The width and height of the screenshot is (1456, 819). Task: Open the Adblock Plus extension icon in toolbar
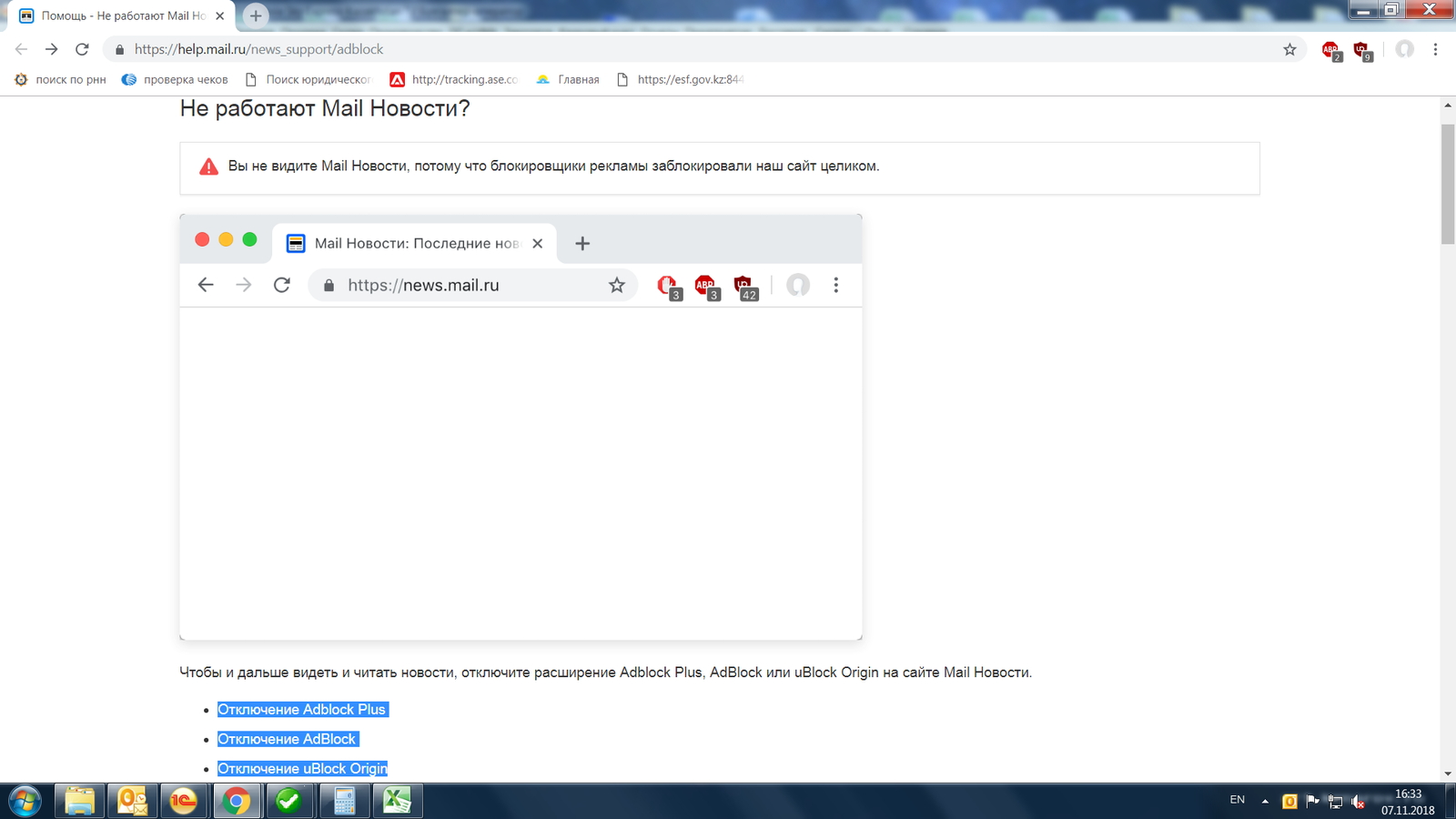[1331, 50]
